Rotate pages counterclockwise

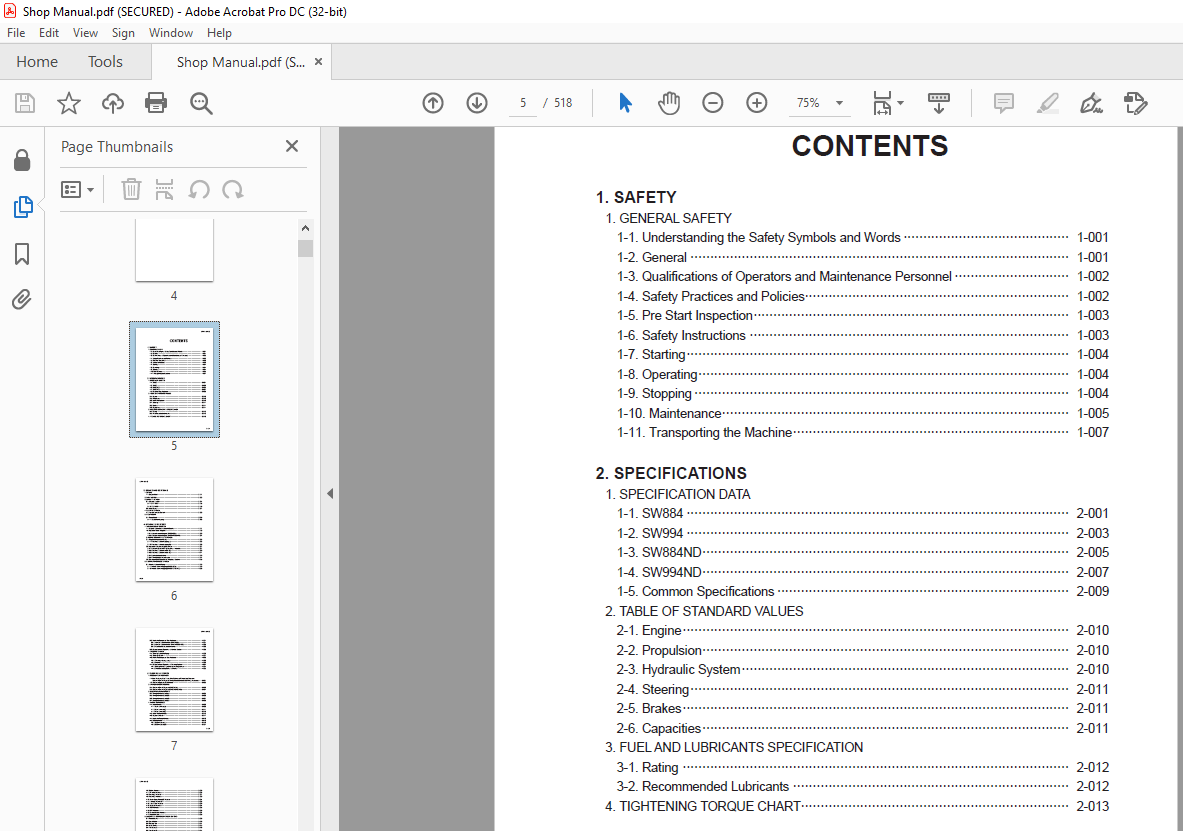tap(199, 189)
